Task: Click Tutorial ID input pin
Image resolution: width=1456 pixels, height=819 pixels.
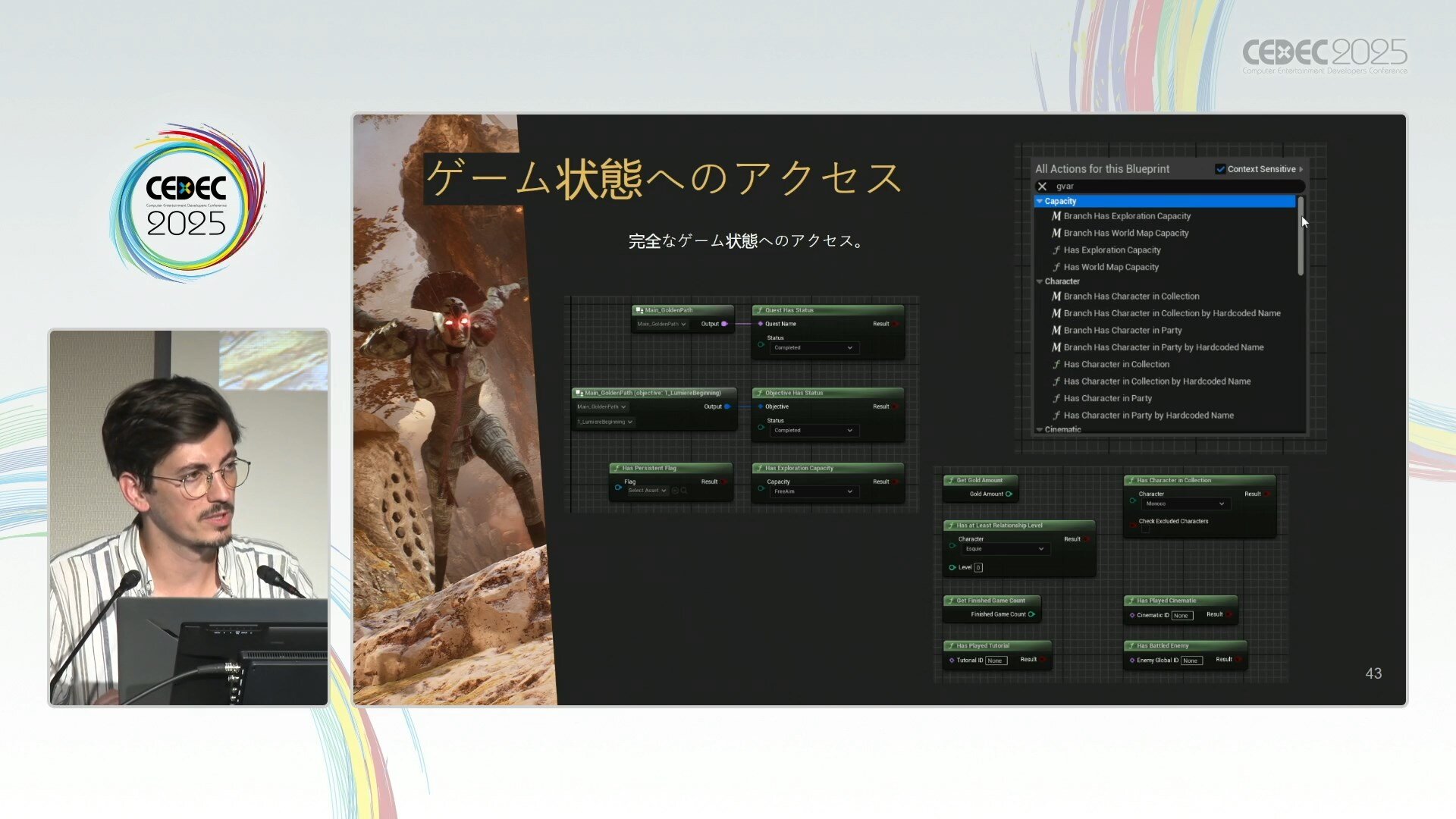Action: point(952,661)
